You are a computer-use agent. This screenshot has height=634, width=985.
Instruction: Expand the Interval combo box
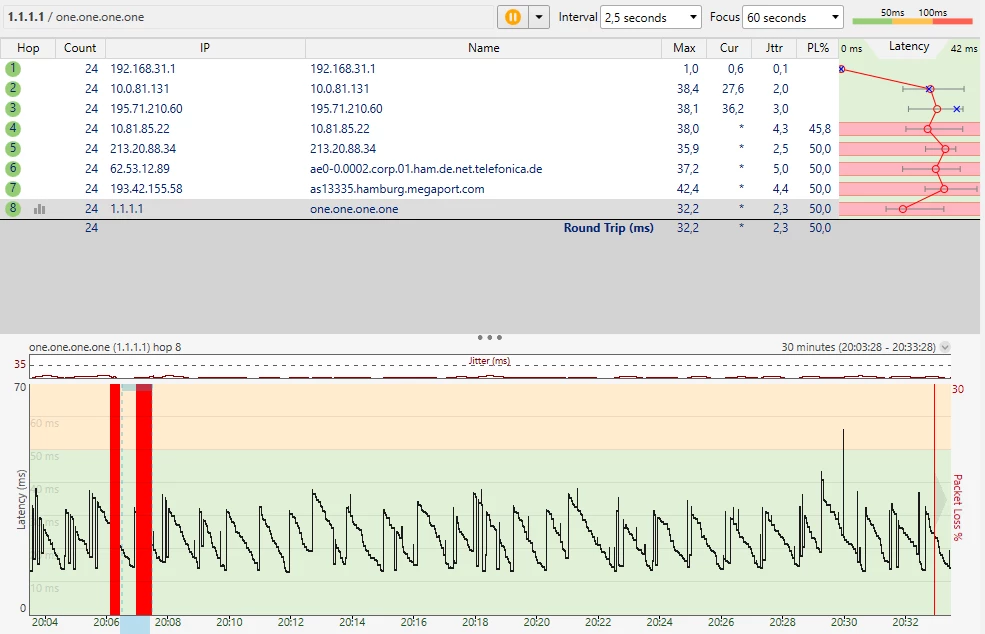pos(651,18)
